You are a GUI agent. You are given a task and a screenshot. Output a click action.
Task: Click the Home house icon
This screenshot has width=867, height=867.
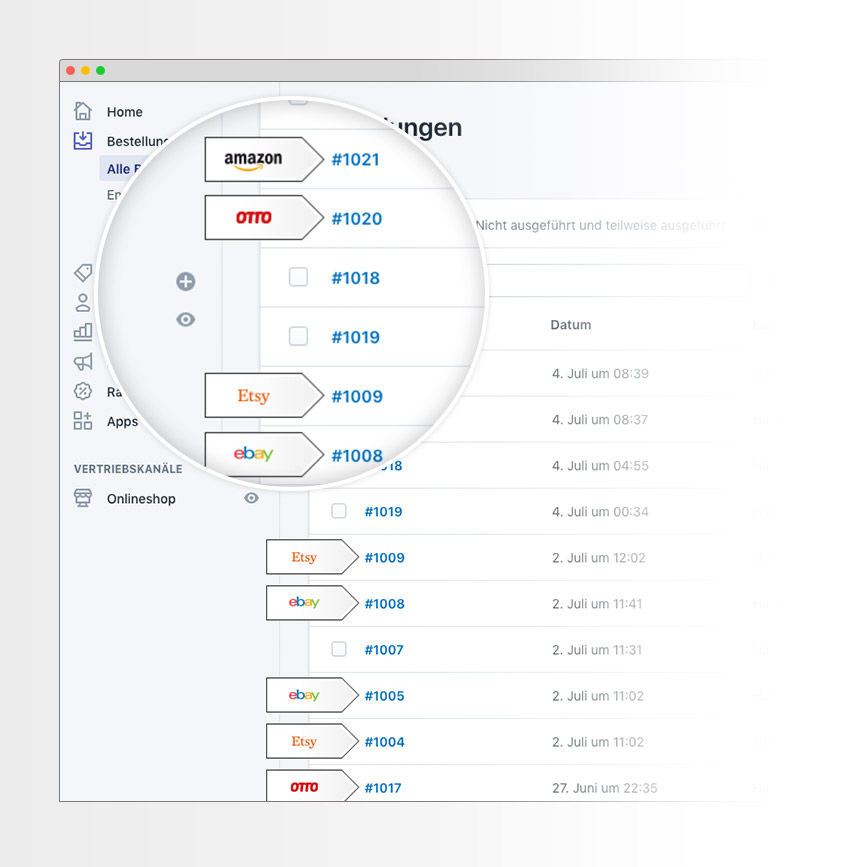click(x=83, y=111)
